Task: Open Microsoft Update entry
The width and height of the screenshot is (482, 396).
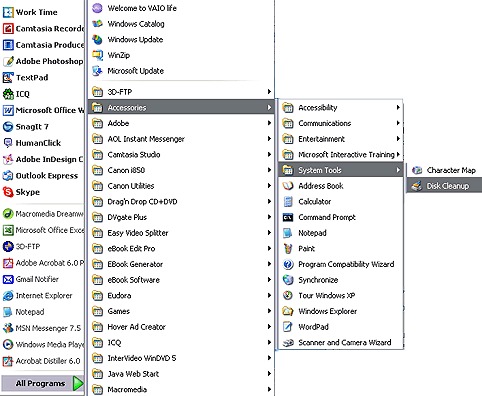Action: [x=181, y=71]
